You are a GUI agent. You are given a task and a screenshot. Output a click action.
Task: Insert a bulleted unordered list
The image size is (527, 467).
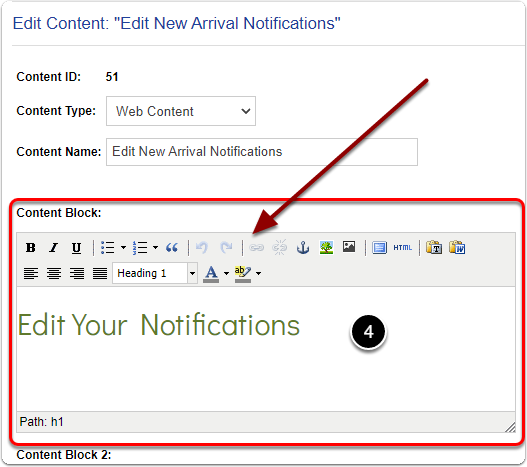click(x=108, y=248)
